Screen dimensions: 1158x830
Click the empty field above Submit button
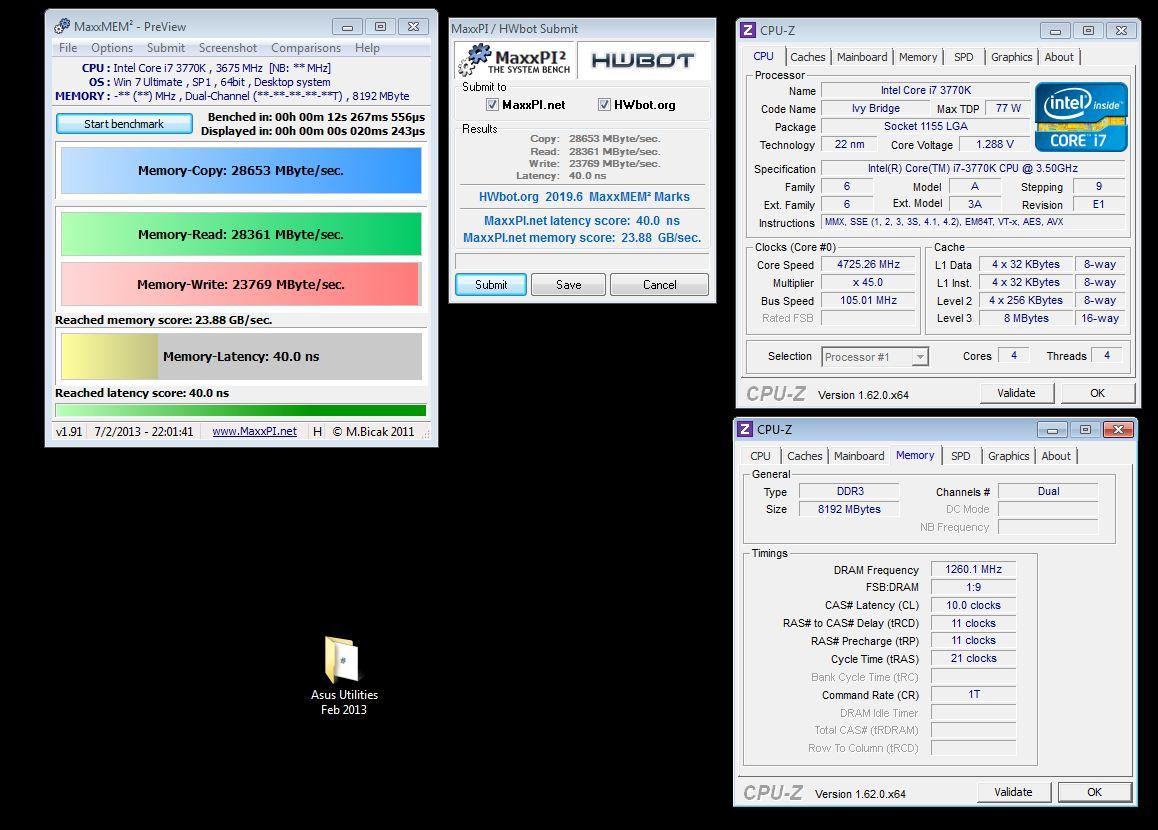pos(582,261)
